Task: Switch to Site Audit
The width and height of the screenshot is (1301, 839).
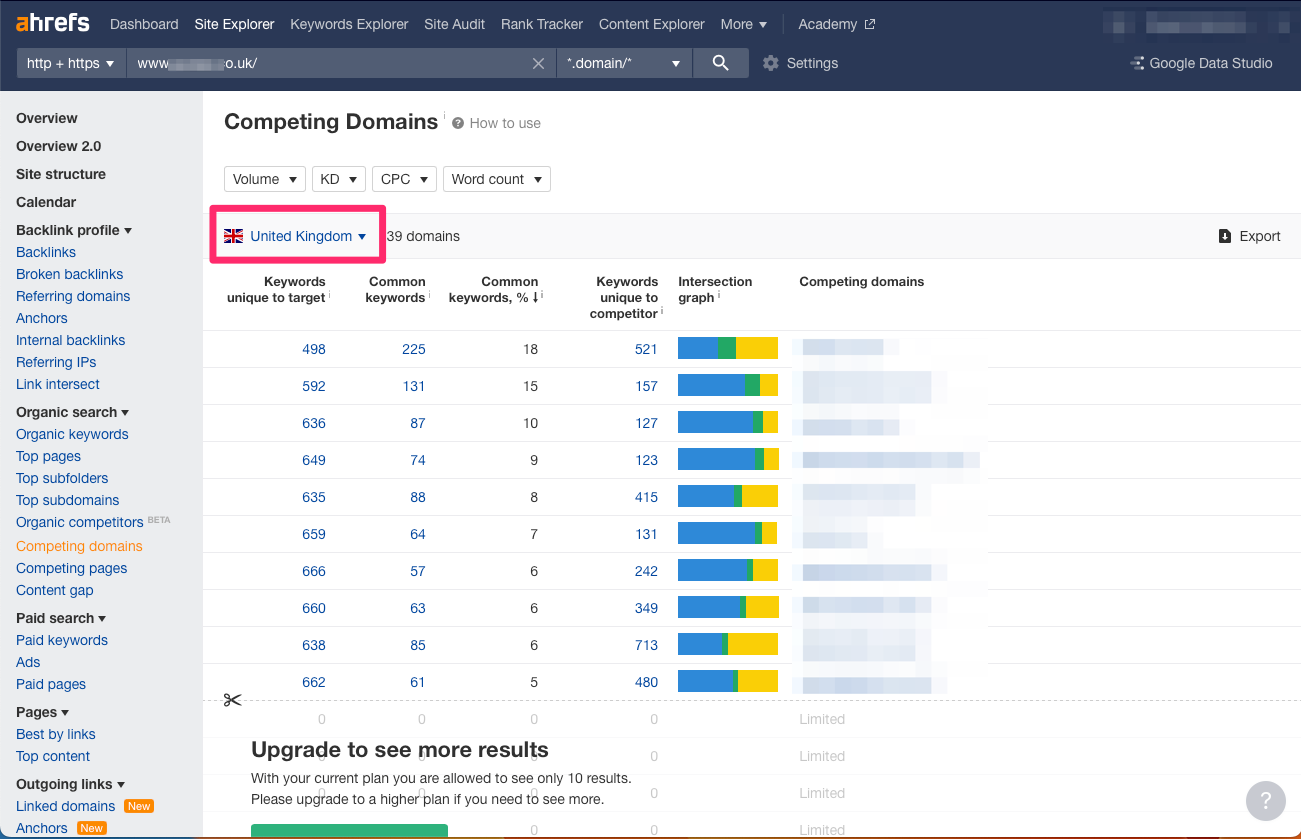Action: (x=454, y=24)
